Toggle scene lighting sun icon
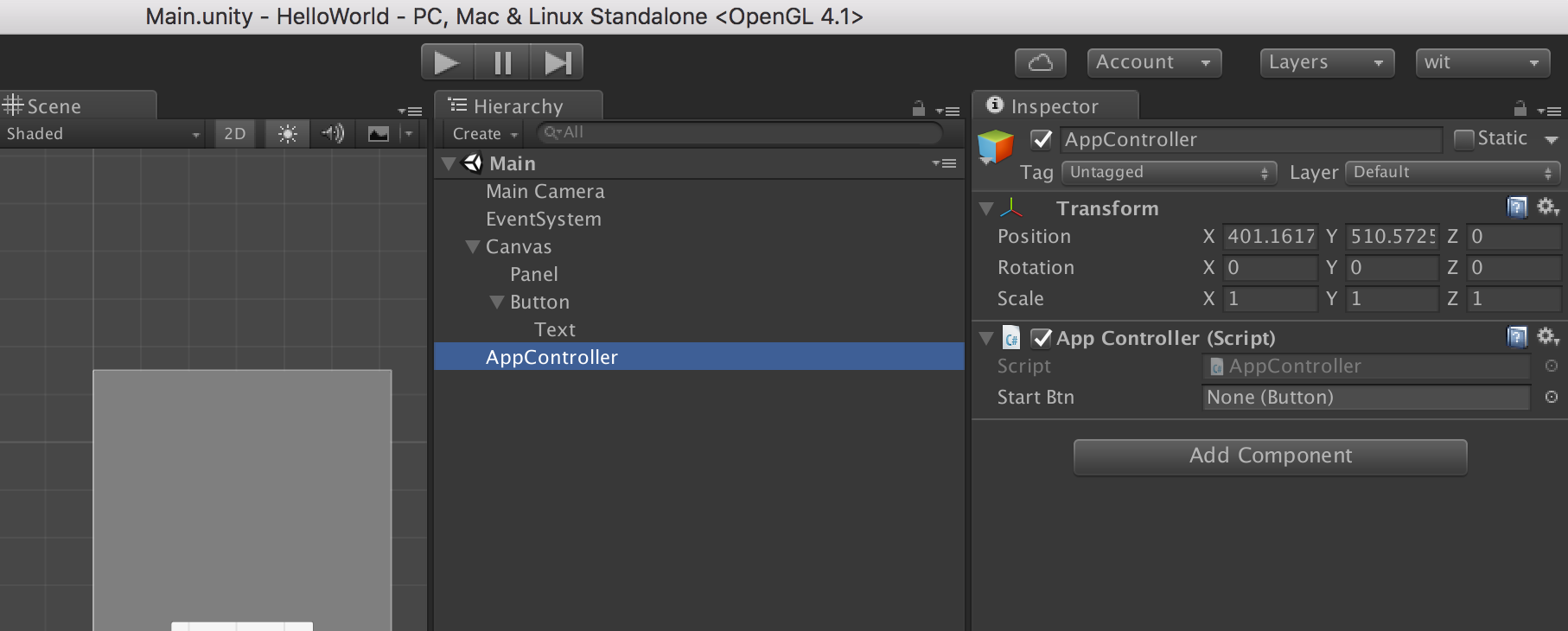Screen dimensions: 1568x631 (288, 134)
